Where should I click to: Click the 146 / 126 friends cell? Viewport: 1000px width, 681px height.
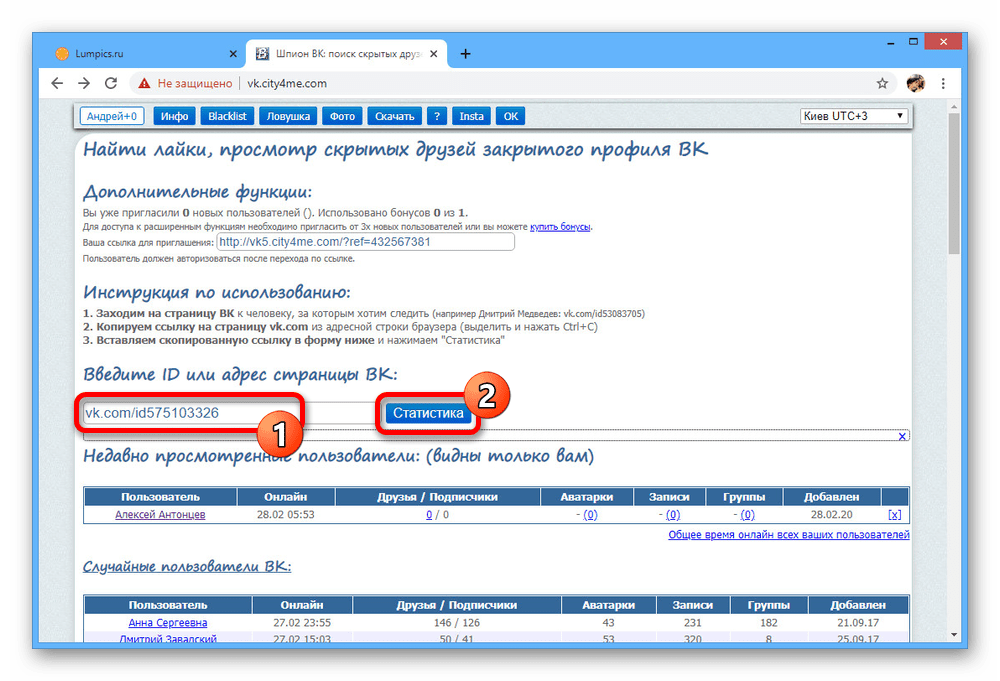pos(457,622)
